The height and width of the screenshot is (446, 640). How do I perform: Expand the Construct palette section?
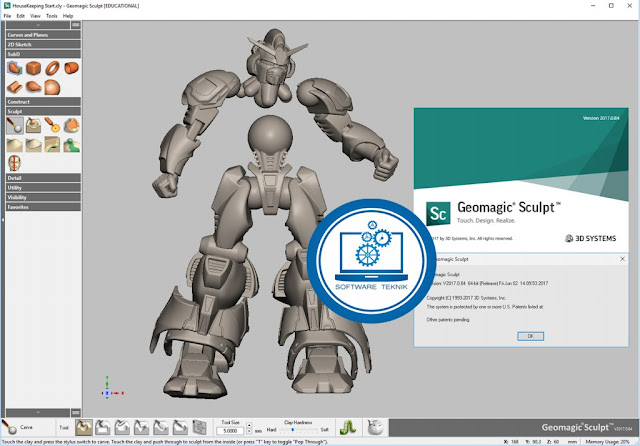tap(43, 102)
